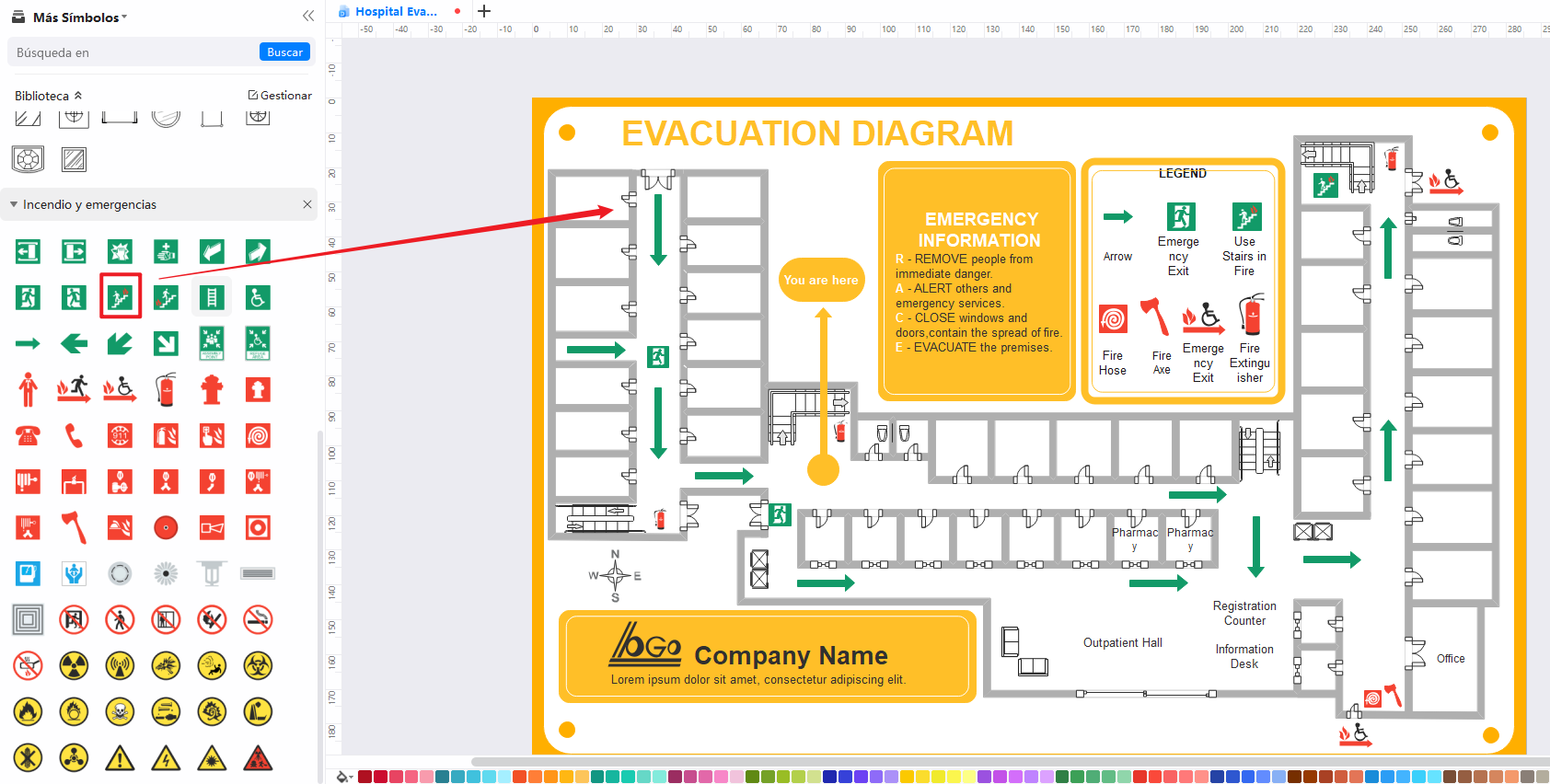
Task: Select the laser hazard triangle symbol
Action: tap(212, 757)
